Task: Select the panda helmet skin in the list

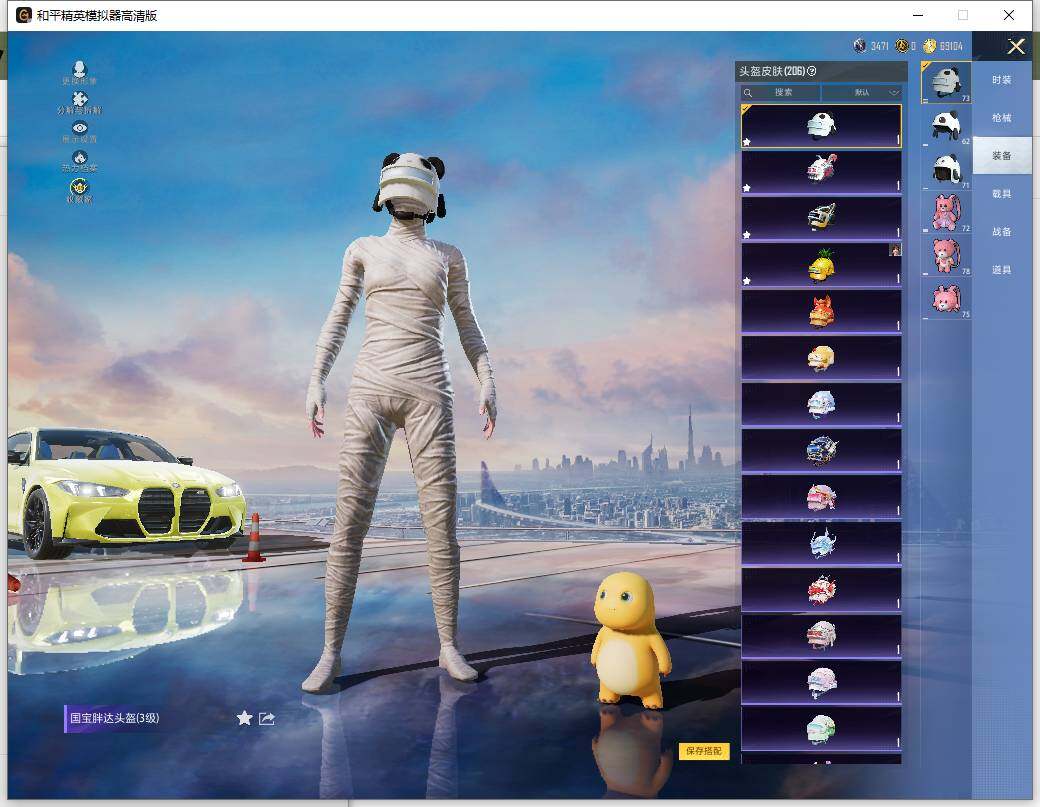Action: [x=821, y=126]
